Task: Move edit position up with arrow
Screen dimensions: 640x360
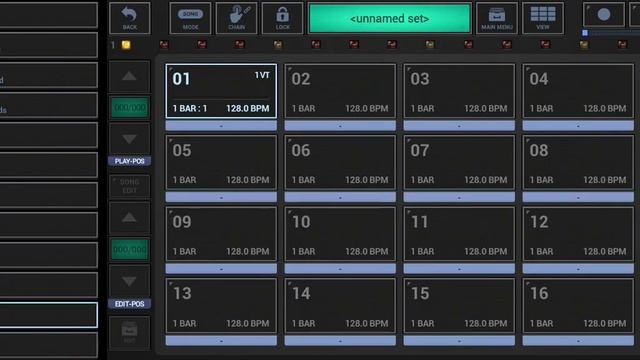Action: point(129,218)
